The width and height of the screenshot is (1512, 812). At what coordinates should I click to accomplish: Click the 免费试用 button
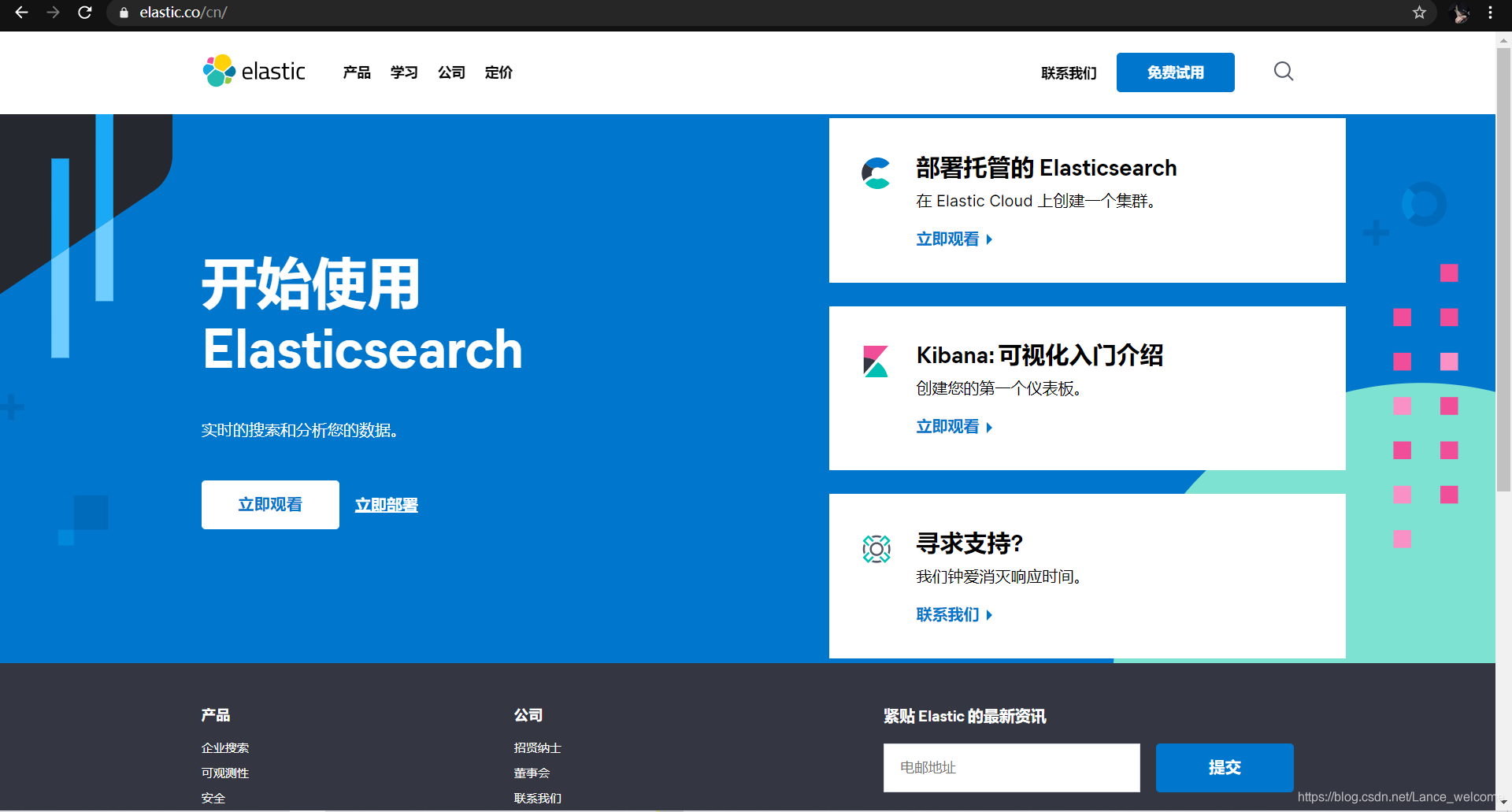coord(1175,72)
